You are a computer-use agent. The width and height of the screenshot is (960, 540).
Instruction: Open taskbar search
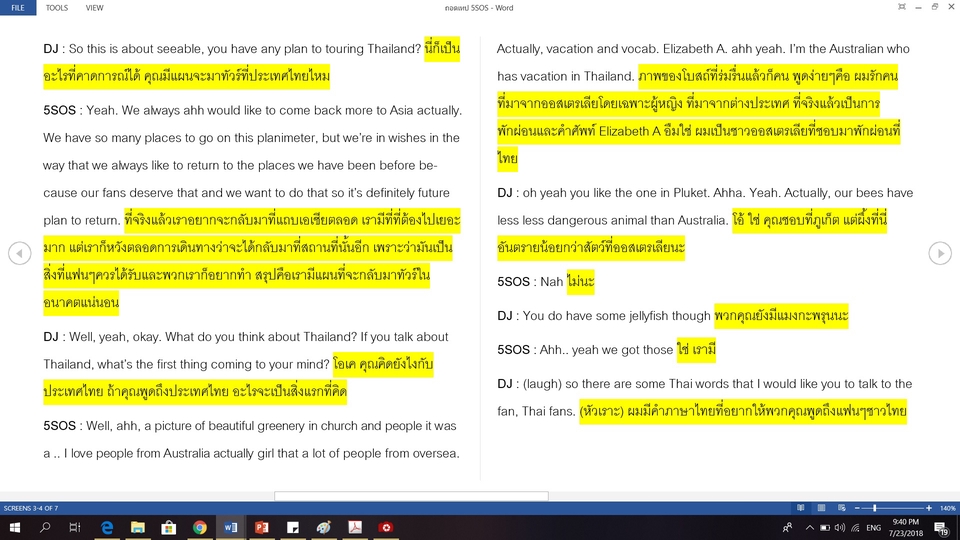45,527
